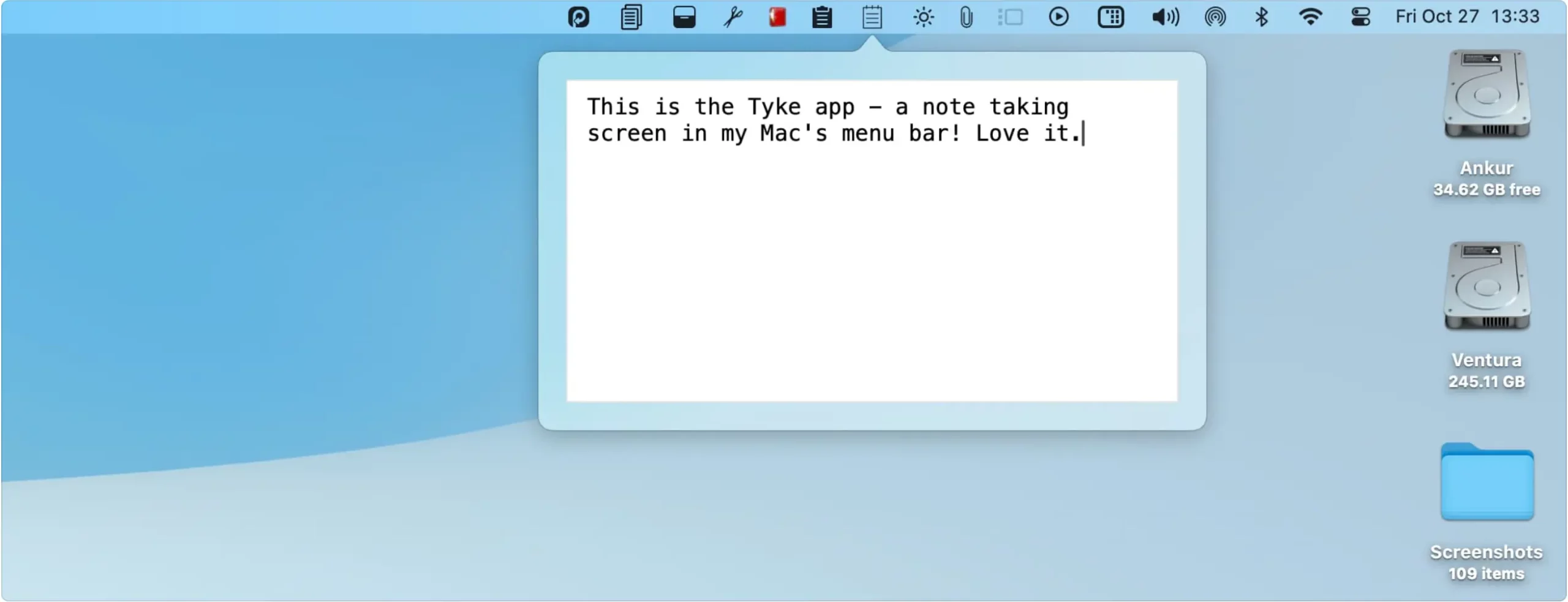The image size is (1568, 602).
Task: Click the word 'Tyke' in the note
Action: tap(774, 107)
